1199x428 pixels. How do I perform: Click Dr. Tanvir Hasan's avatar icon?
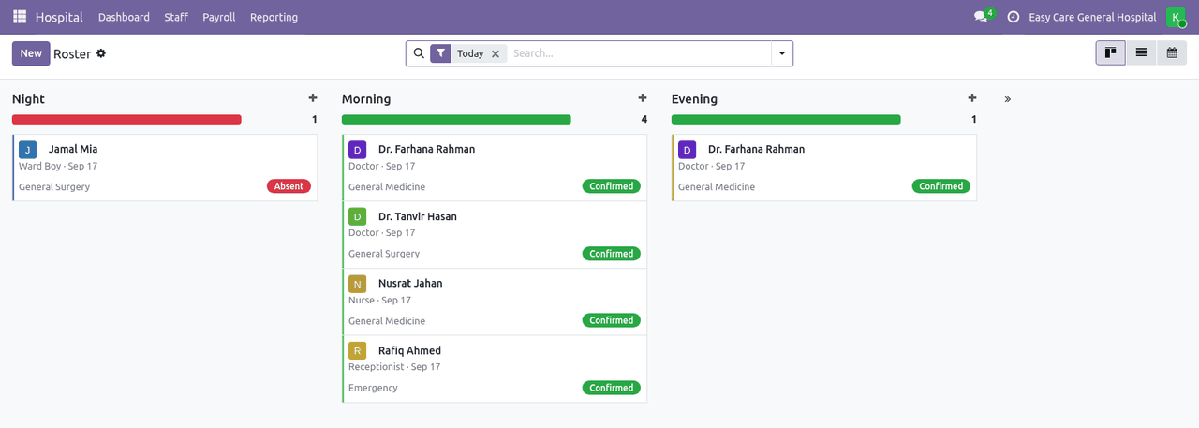(357, 216)
